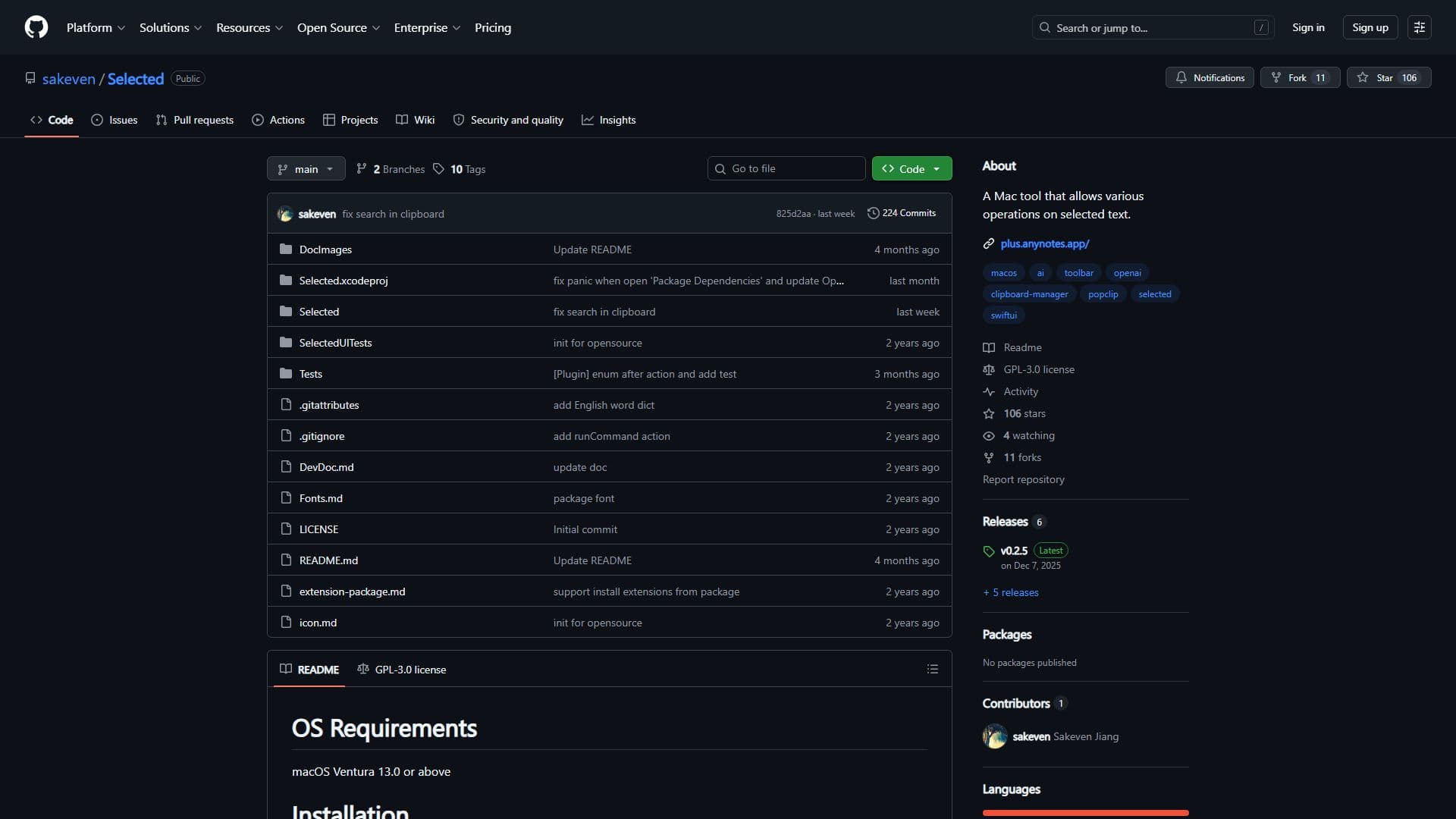Fork the Selected repository

click(1300, 77)
